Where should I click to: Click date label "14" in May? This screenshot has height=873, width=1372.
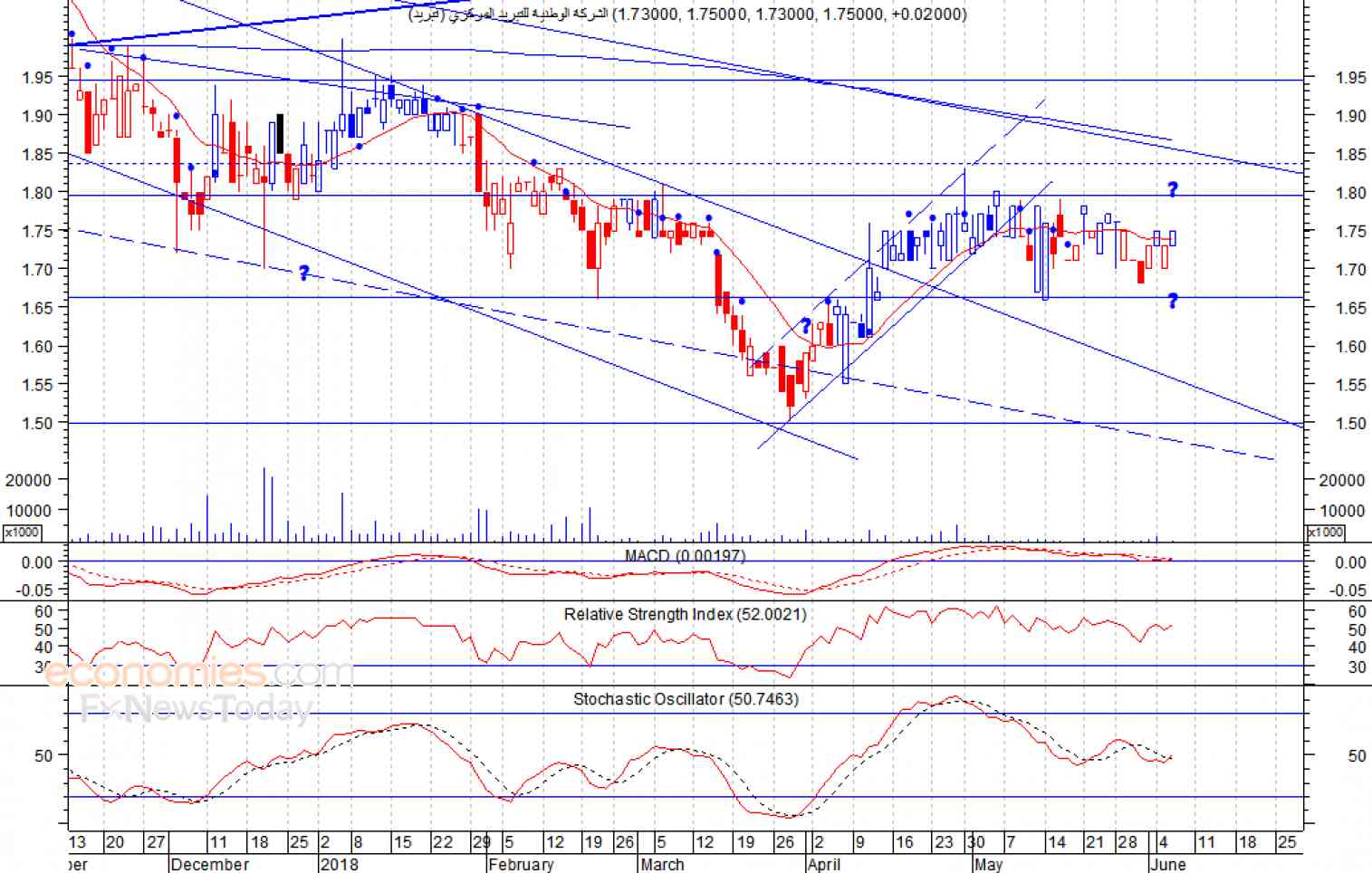[1056, 842]
